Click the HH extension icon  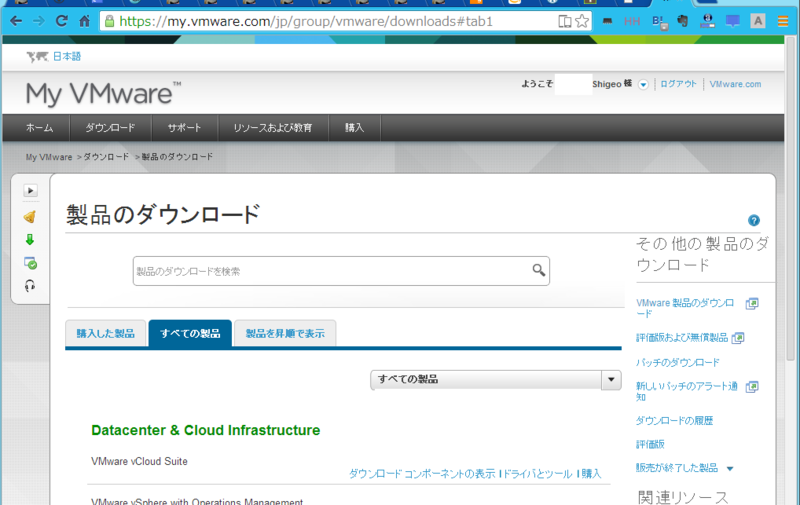632,21
